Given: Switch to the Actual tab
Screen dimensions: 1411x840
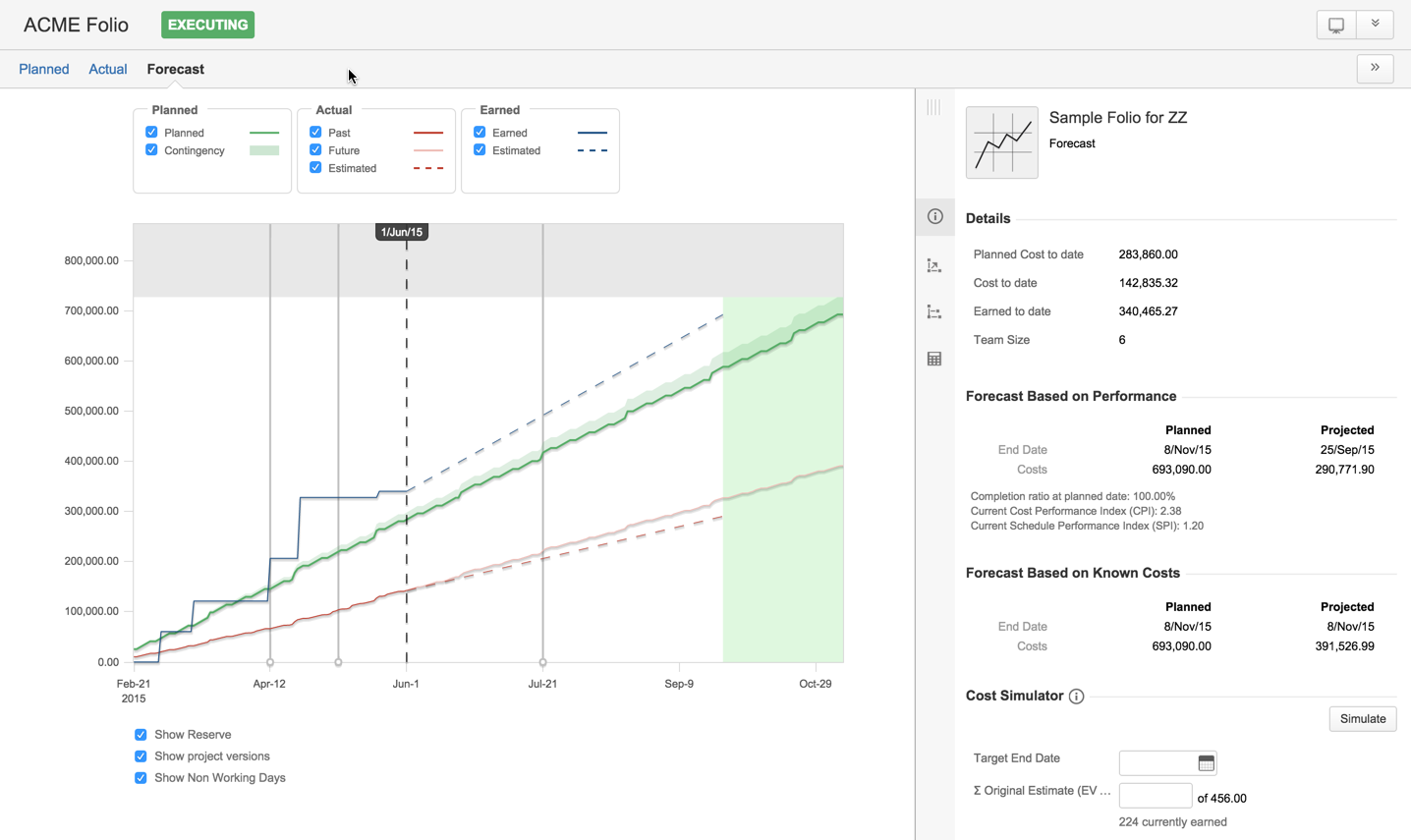Looking at the screenshot, I should (108, 69).
